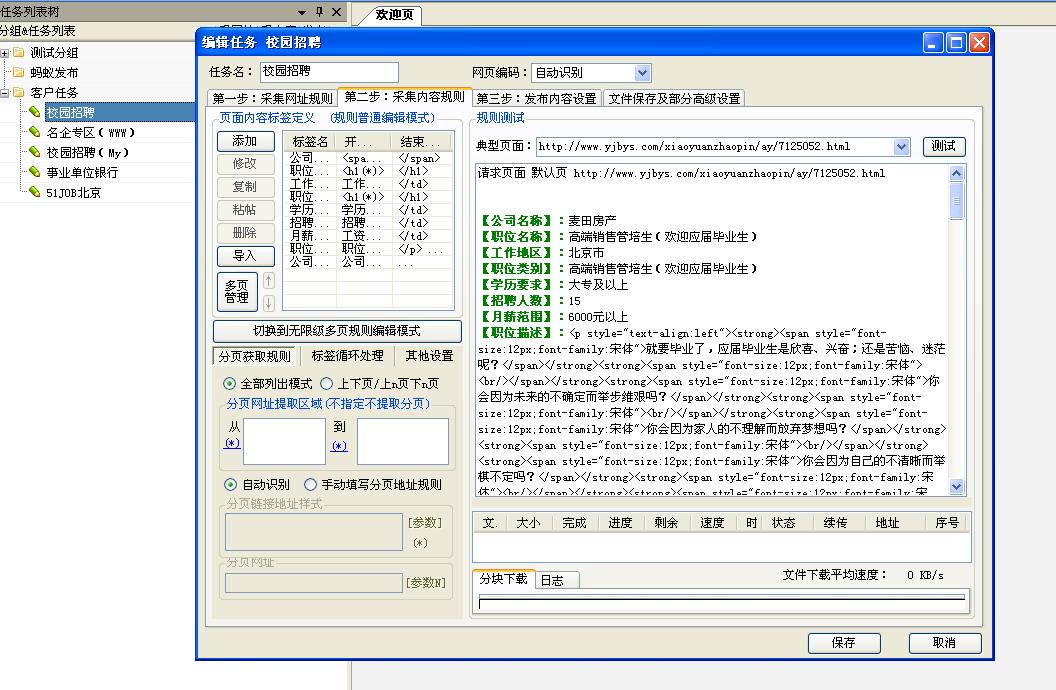
Task: Select 上下页/上n页下n页 radio button
Action: tap(327, 384)
